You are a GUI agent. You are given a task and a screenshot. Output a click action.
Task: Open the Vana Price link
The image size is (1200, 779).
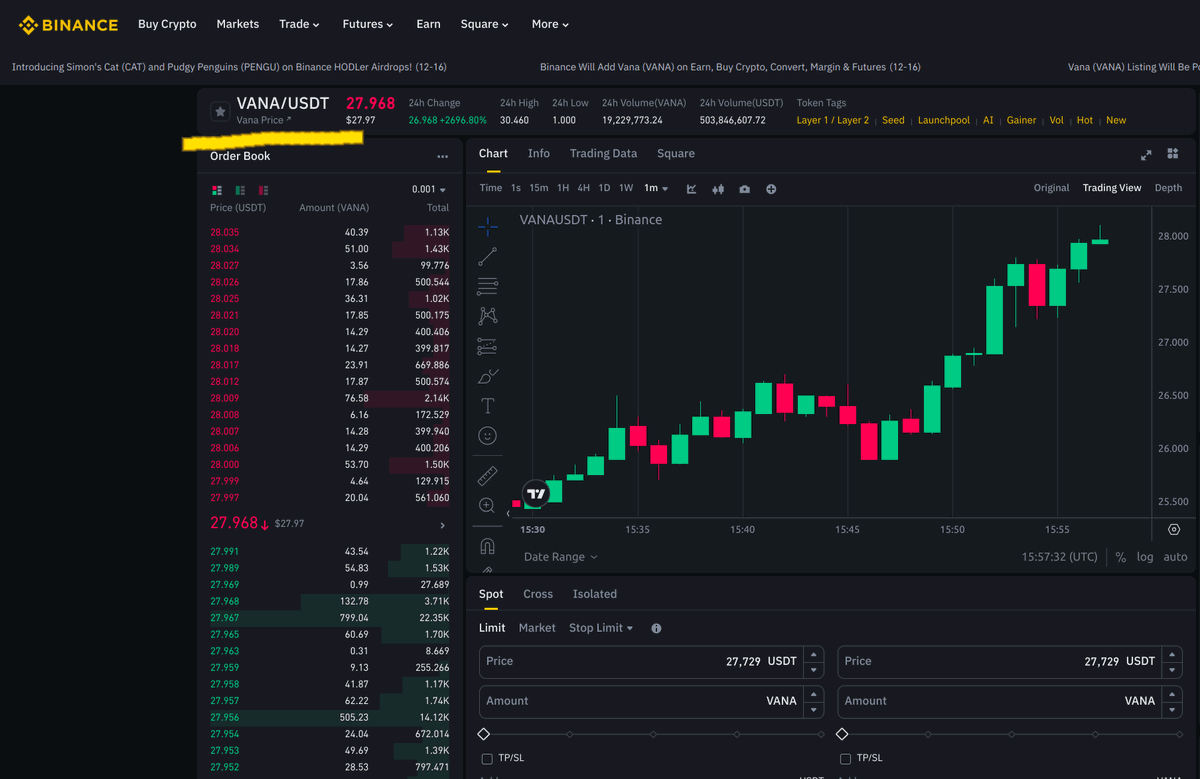pyautogui.click(x=264, y=120)
